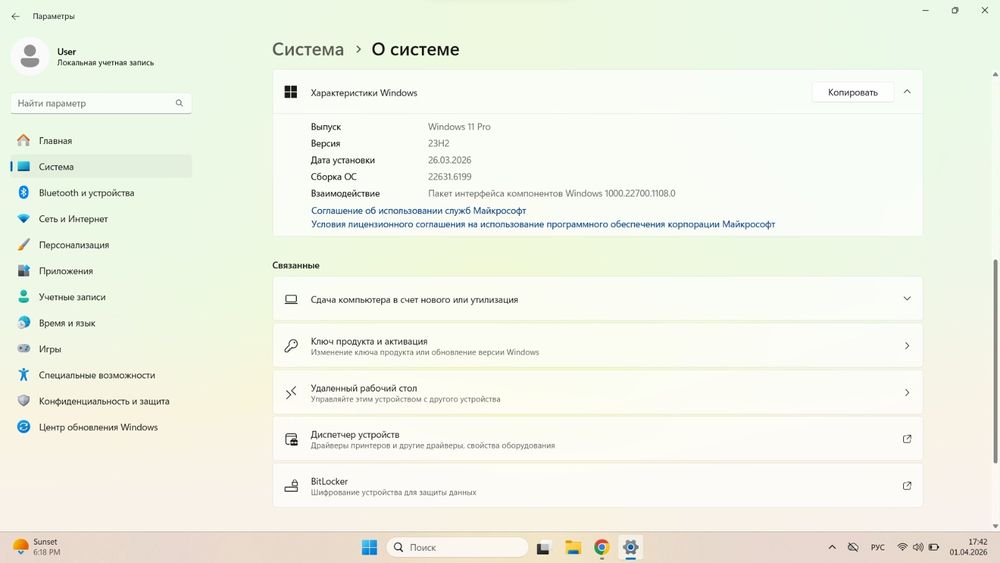Open the clock showing 17:42

tap(968, 547)
